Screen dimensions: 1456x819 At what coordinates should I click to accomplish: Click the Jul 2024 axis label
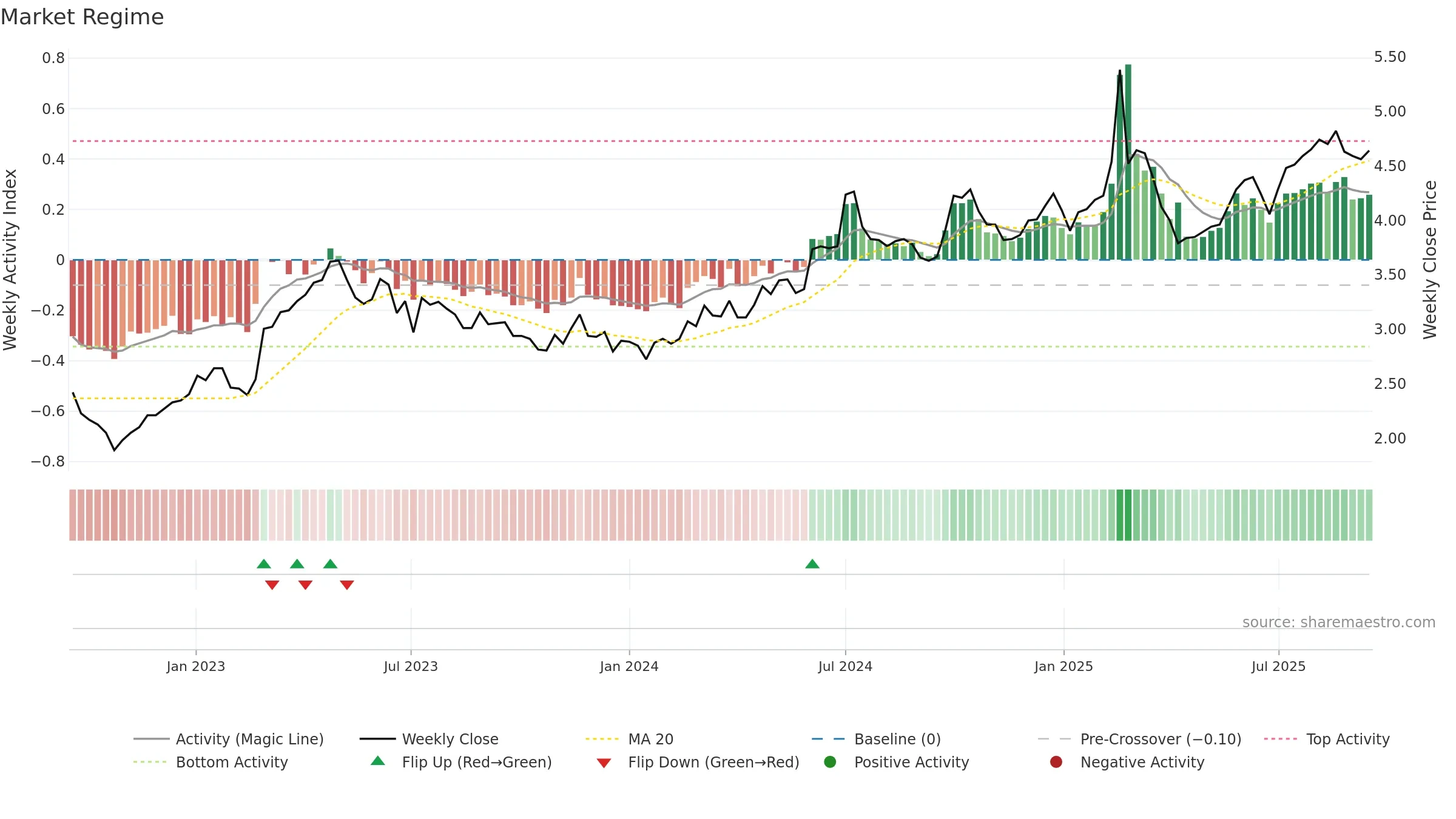[845, 666]
